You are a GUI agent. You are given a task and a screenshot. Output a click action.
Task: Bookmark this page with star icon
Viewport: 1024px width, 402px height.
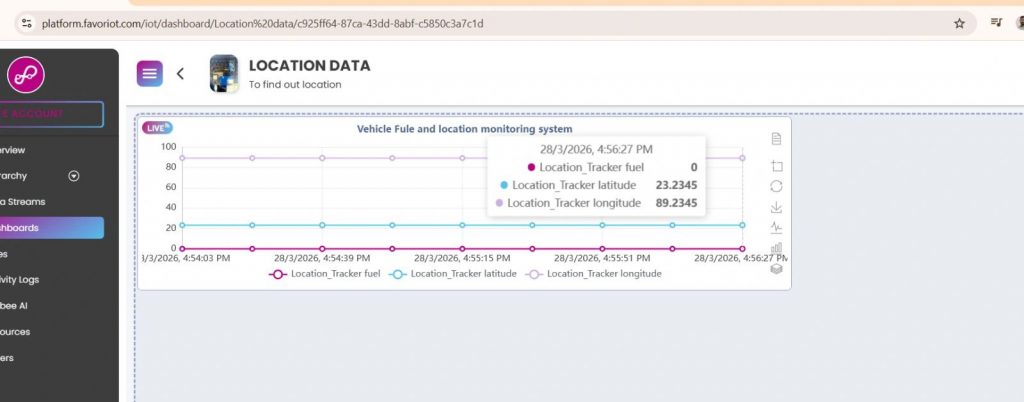(959, 23)
